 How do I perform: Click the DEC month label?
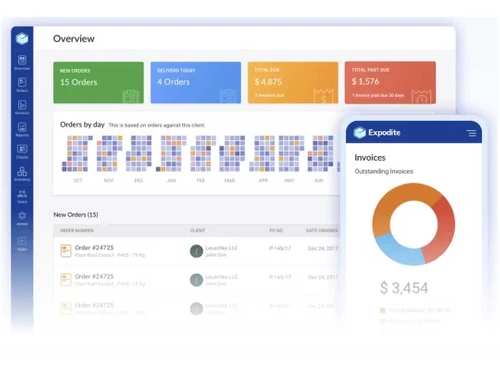[139, 180]
